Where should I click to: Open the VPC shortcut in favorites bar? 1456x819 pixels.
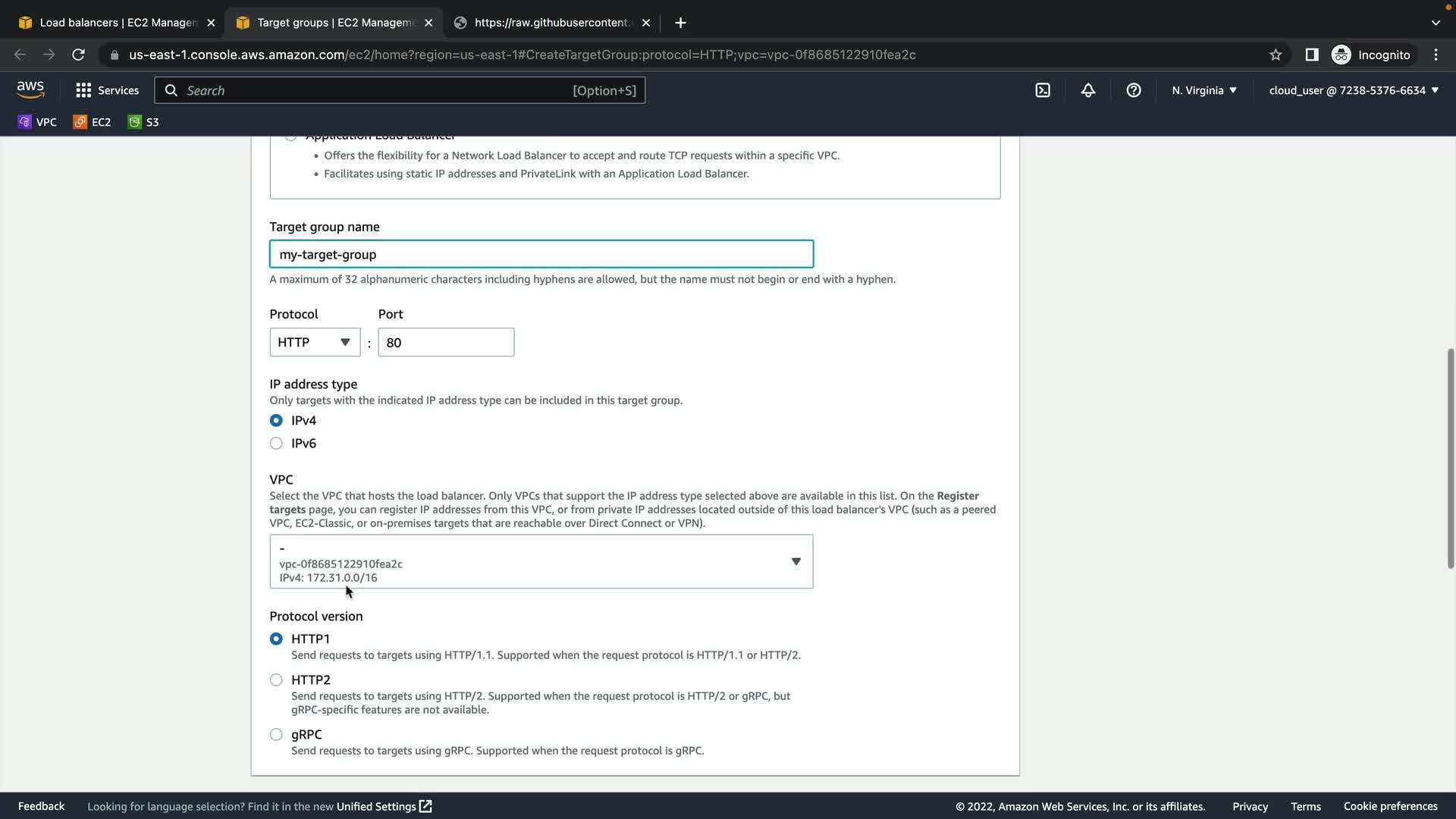[37, 122]
